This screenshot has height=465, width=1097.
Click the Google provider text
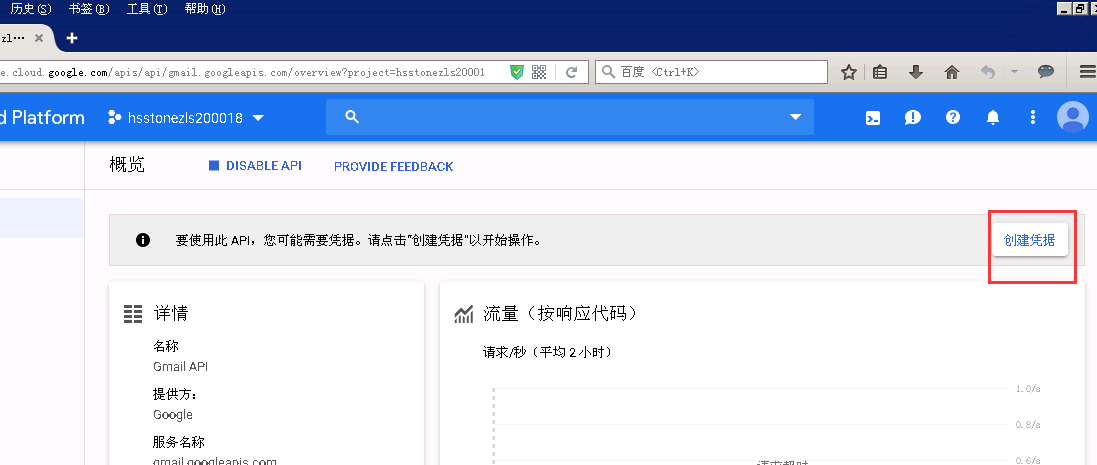(x=173, y=414)
